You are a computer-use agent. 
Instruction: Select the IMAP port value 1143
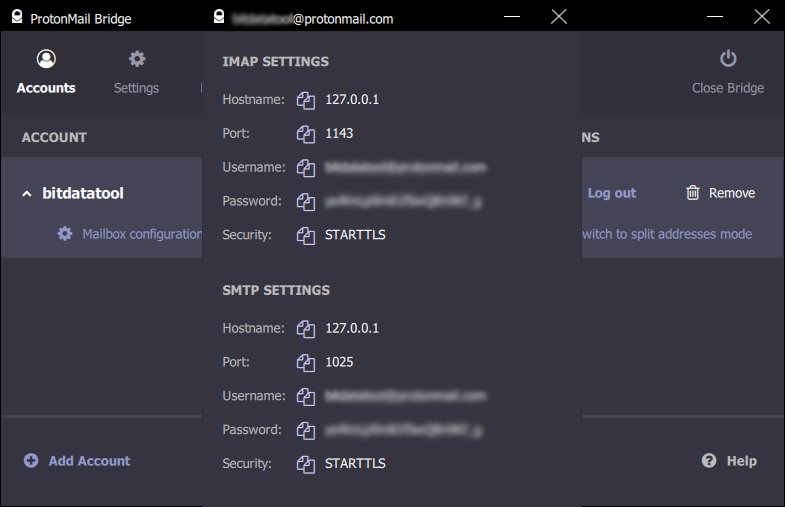coord(339,133)
